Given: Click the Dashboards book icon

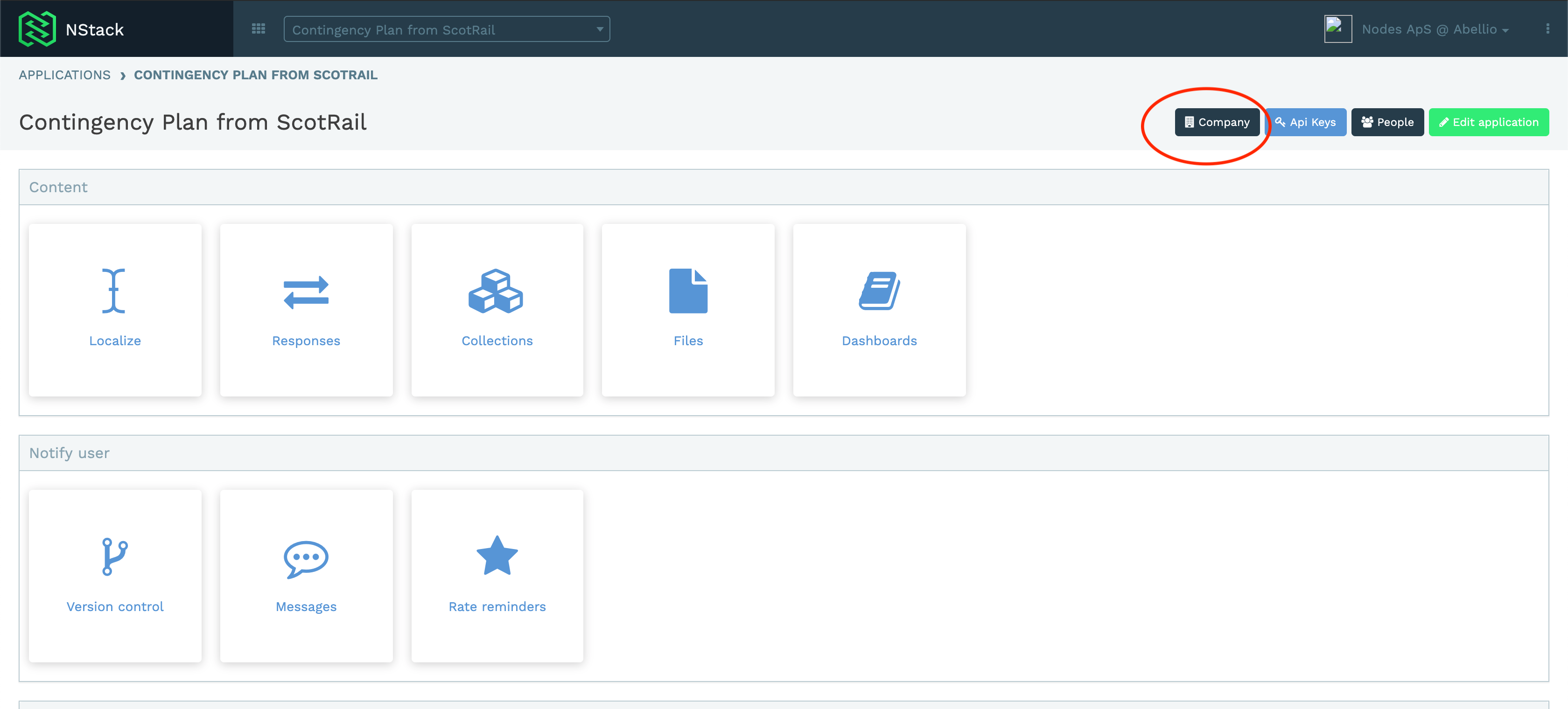Looking at the screenshot, I should pyautogui.click(x=880, y=291).
